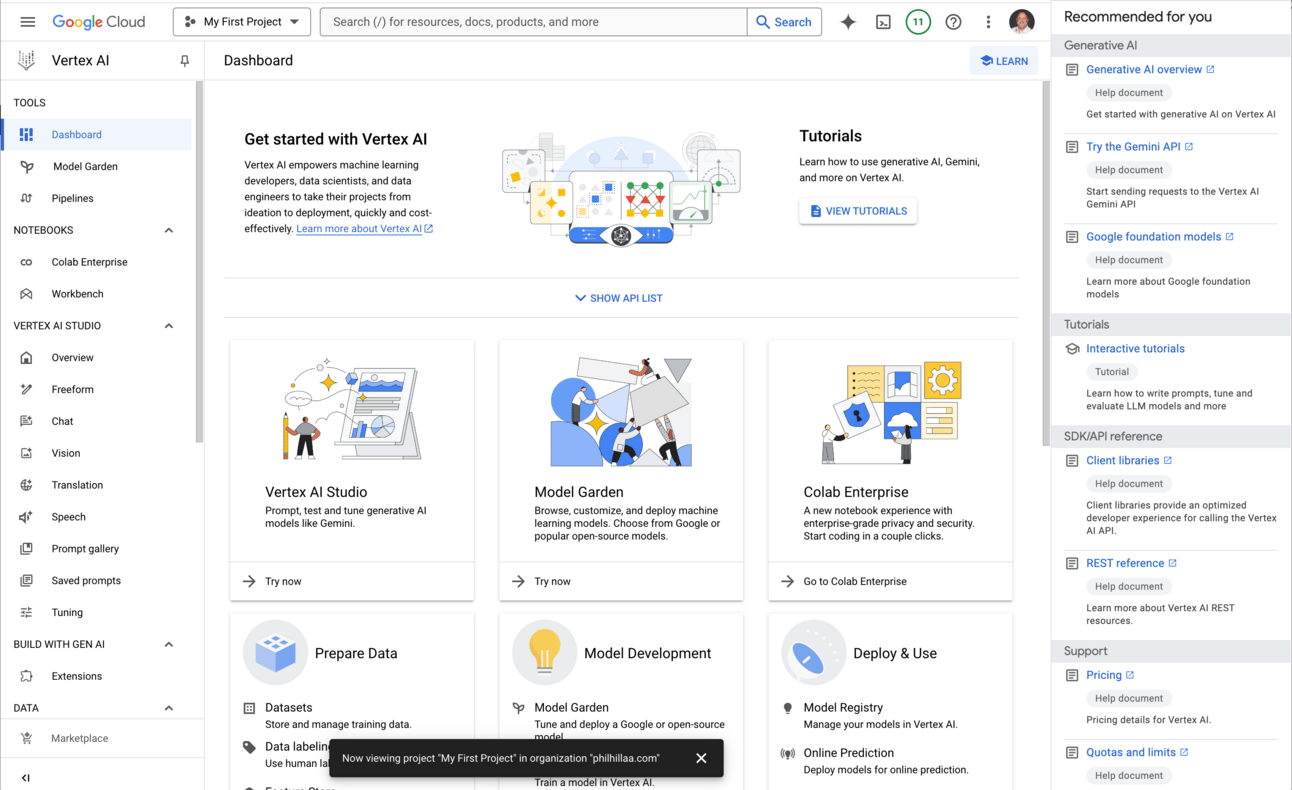Click the Translation globe icon
1292x790 pixels.
tap(26, 485)
